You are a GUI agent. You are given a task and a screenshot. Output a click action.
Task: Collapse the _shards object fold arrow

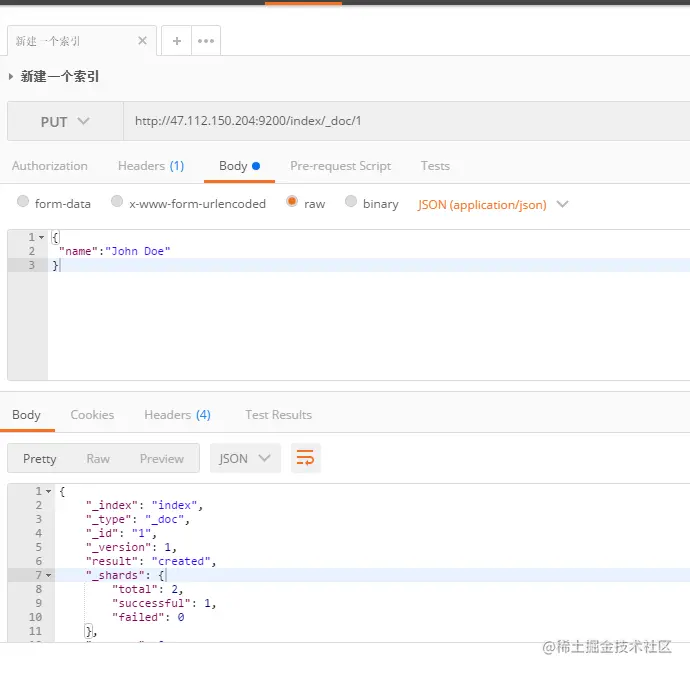pos(48,575)
